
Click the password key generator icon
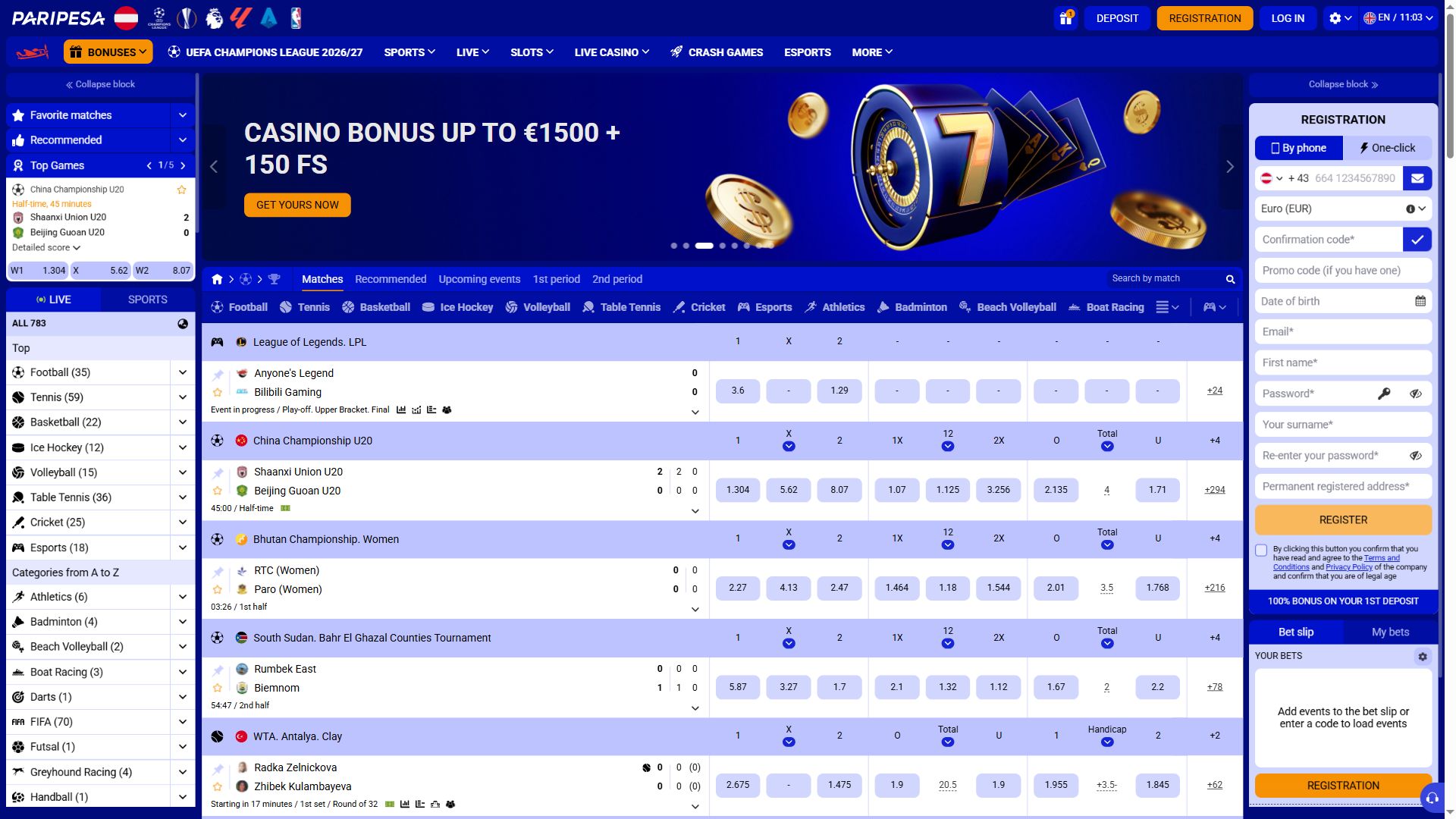1384,394
